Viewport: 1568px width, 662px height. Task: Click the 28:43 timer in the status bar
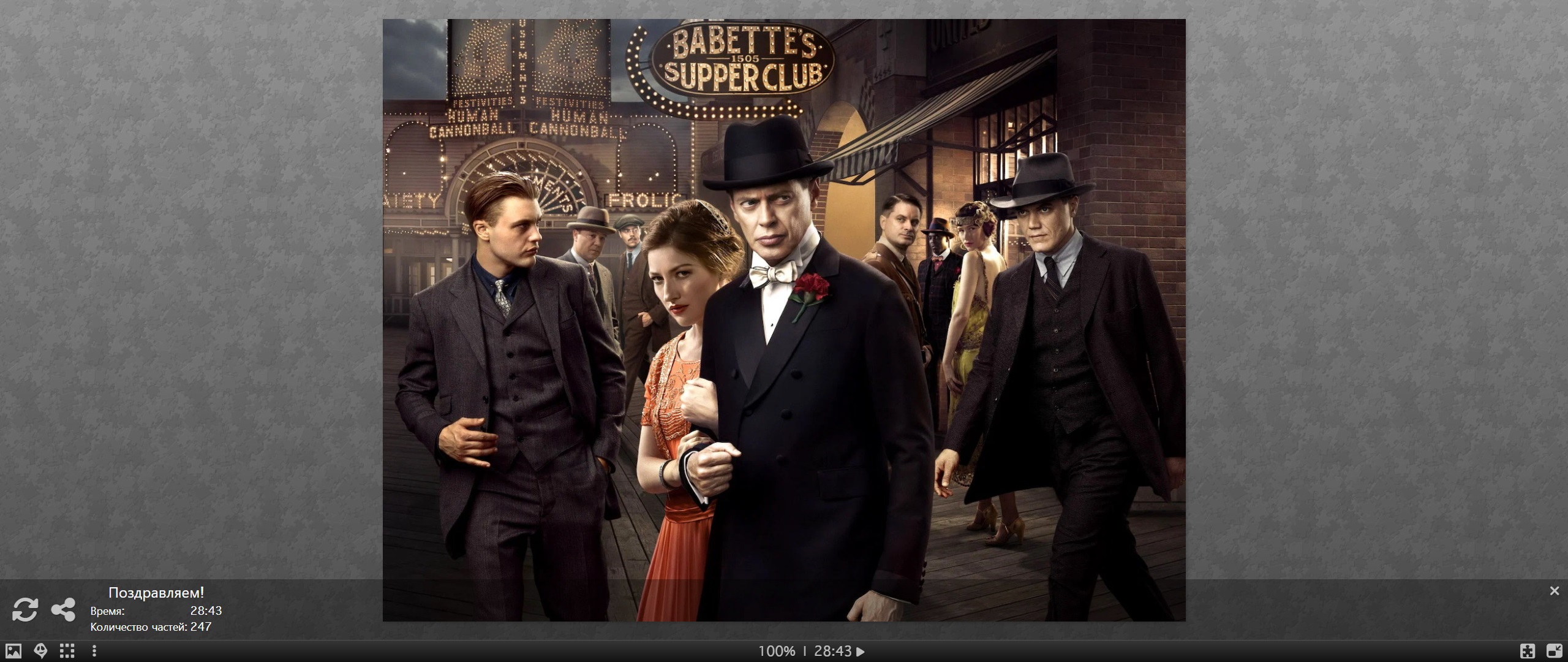click(x=832, y=652)
